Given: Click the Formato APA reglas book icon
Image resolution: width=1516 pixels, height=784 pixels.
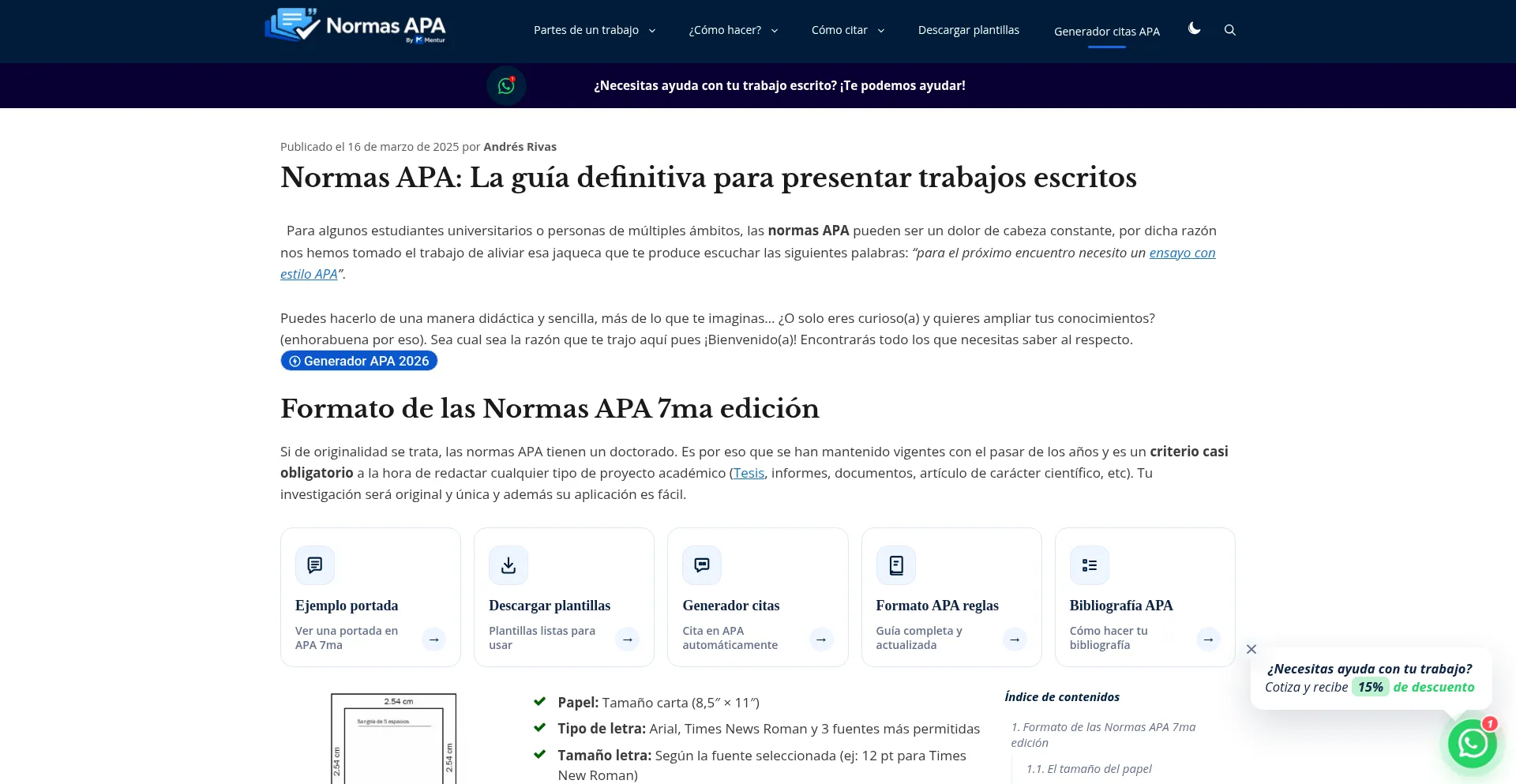Looking at the screenshot, I should [896, 565].
